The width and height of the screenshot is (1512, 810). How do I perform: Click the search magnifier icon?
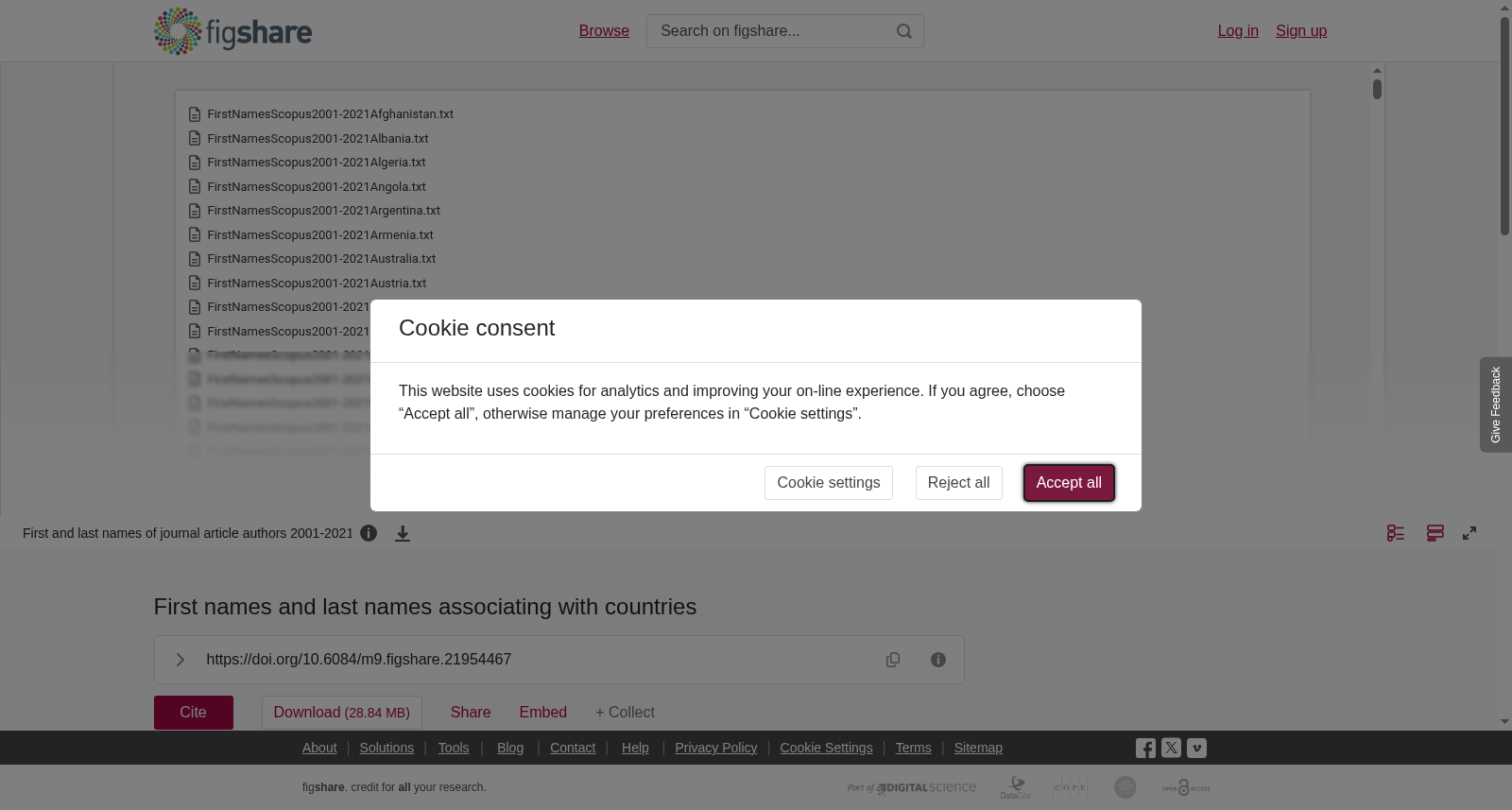[904, 31]
